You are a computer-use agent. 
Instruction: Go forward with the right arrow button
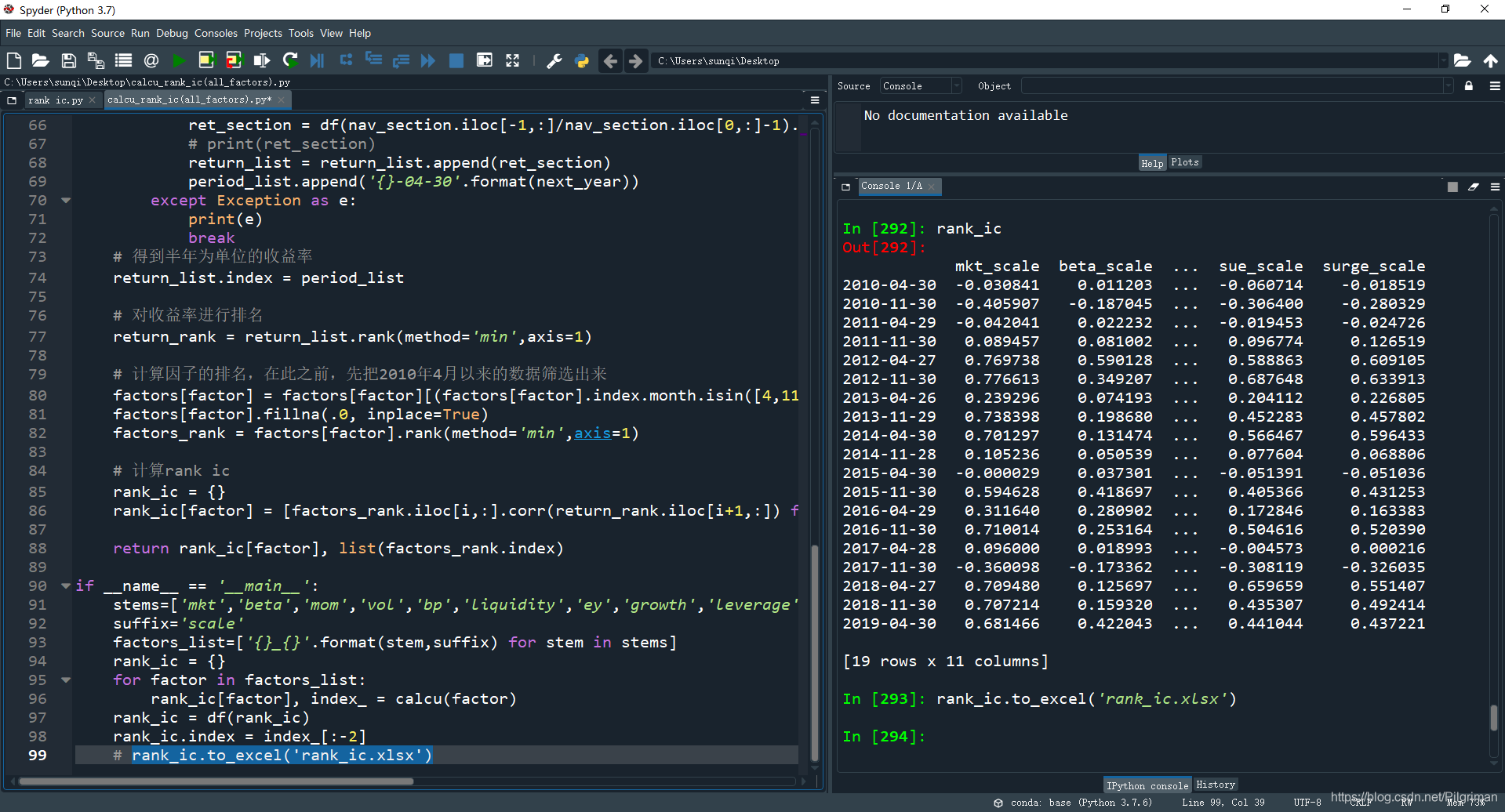[635, 60]
